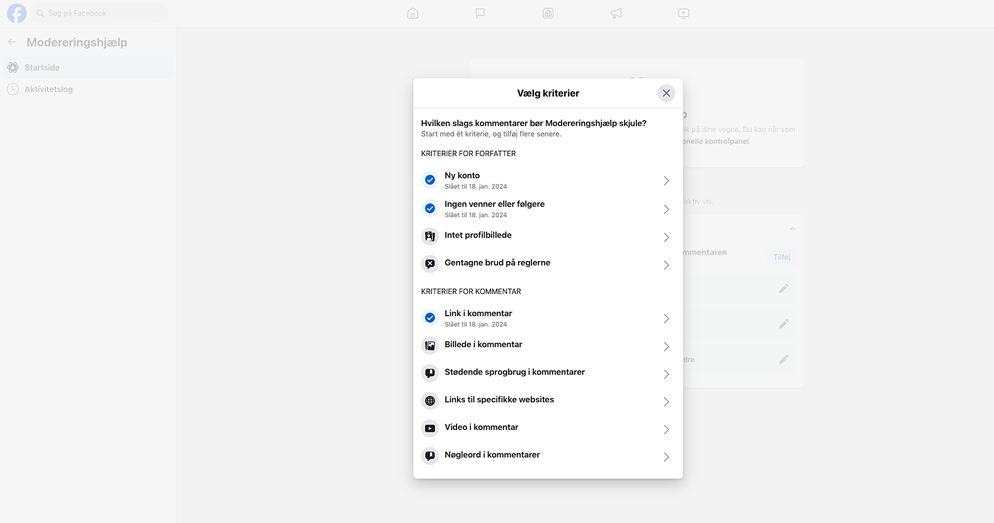994x523 pixels.
Task: Toggle the 'Link i kommentar' checkmark
Action: click(x=430, y=318)
